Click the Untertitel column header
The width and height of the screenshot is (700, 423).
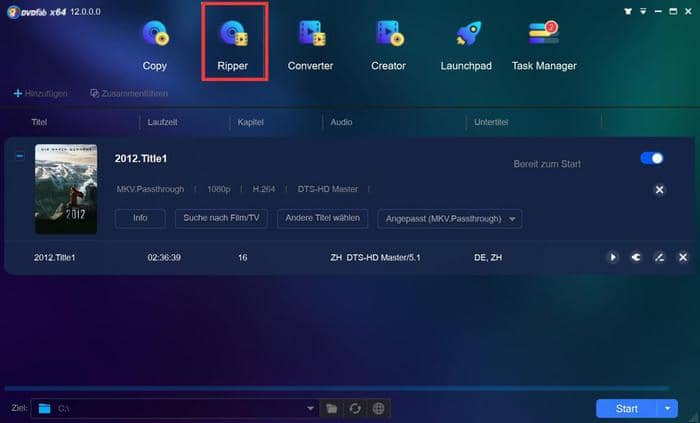[491, 122]
